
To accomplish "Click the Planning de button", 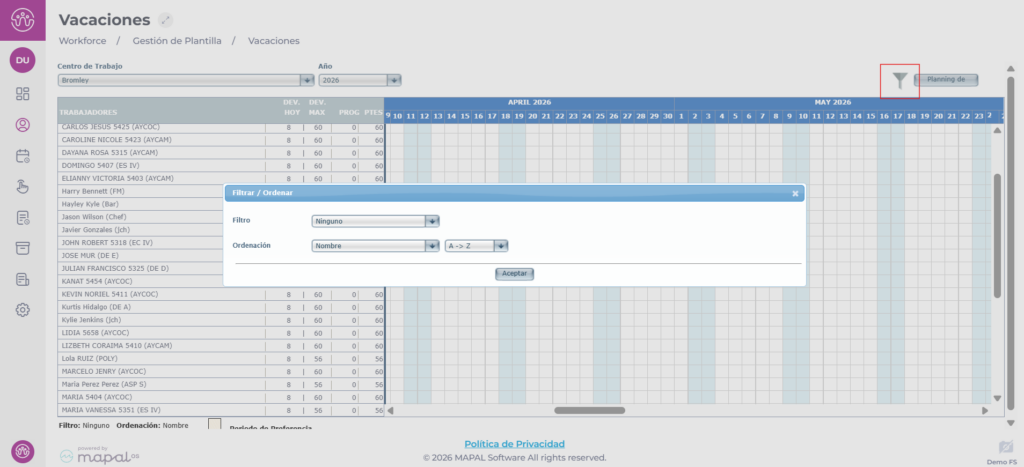I will tap(946, 80).
